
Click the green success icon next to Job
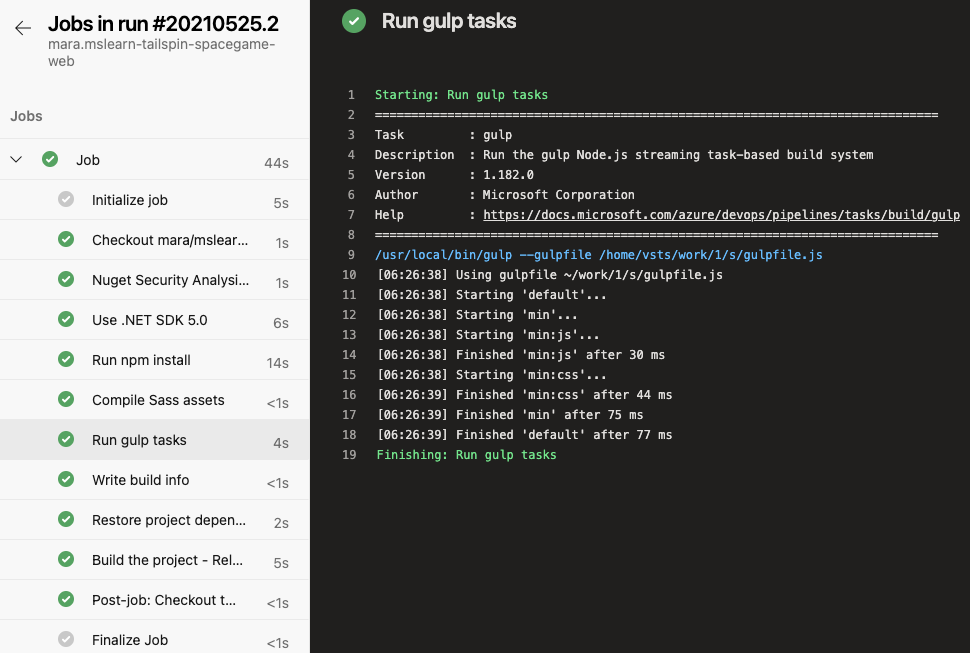tap(50, 160)
